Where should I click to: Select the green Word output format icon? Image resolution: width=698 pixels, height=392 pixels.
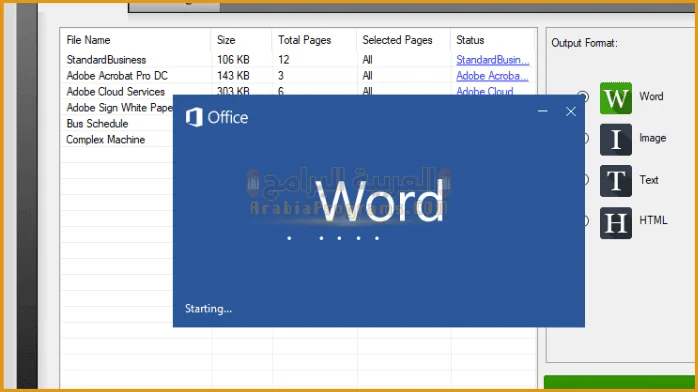tap(616, 98)
